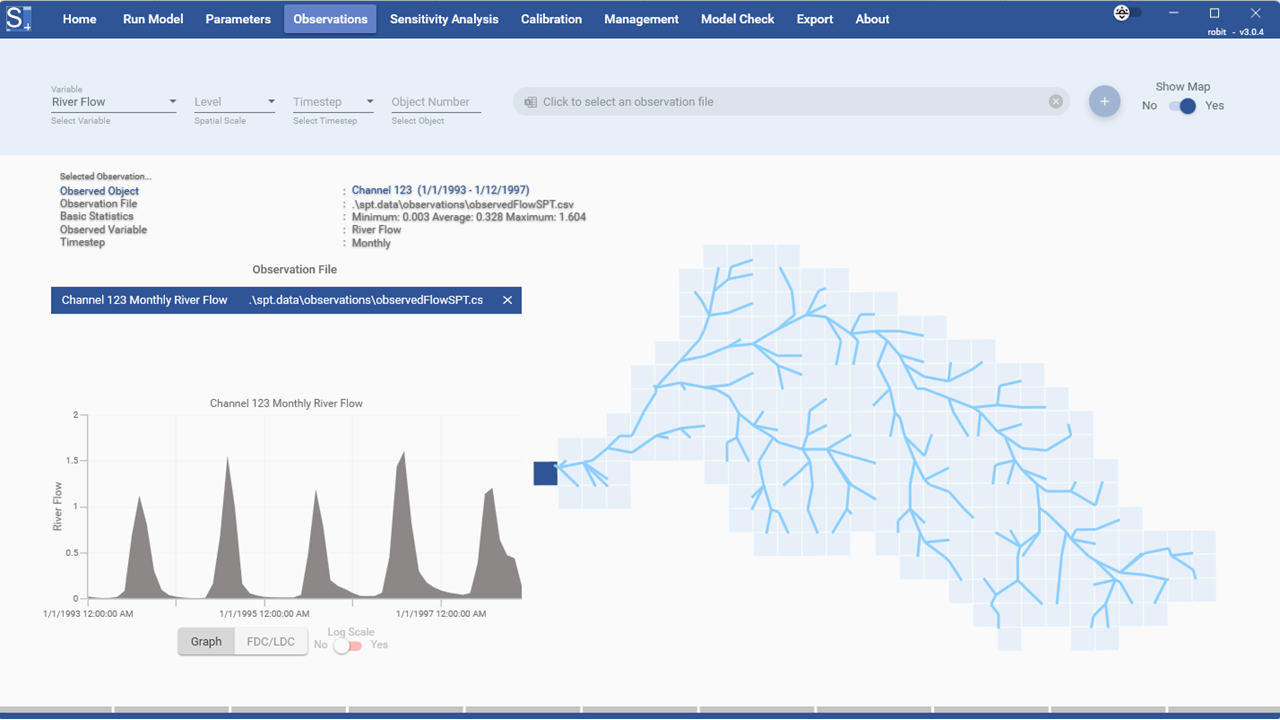Maximize the application window

[1214, 13]
